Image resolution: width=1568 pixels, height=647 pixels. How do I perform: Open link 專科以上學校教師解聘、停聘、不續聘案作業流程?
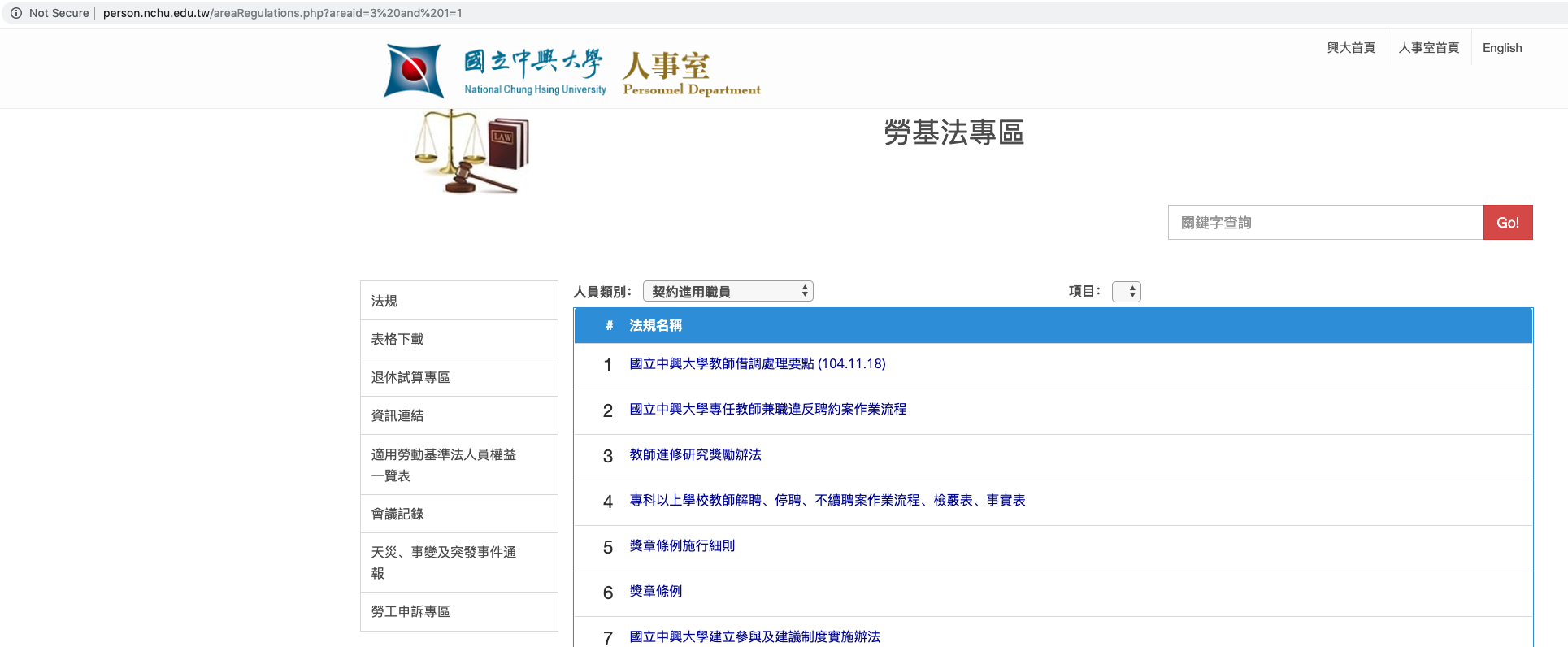tap(827, 500)
